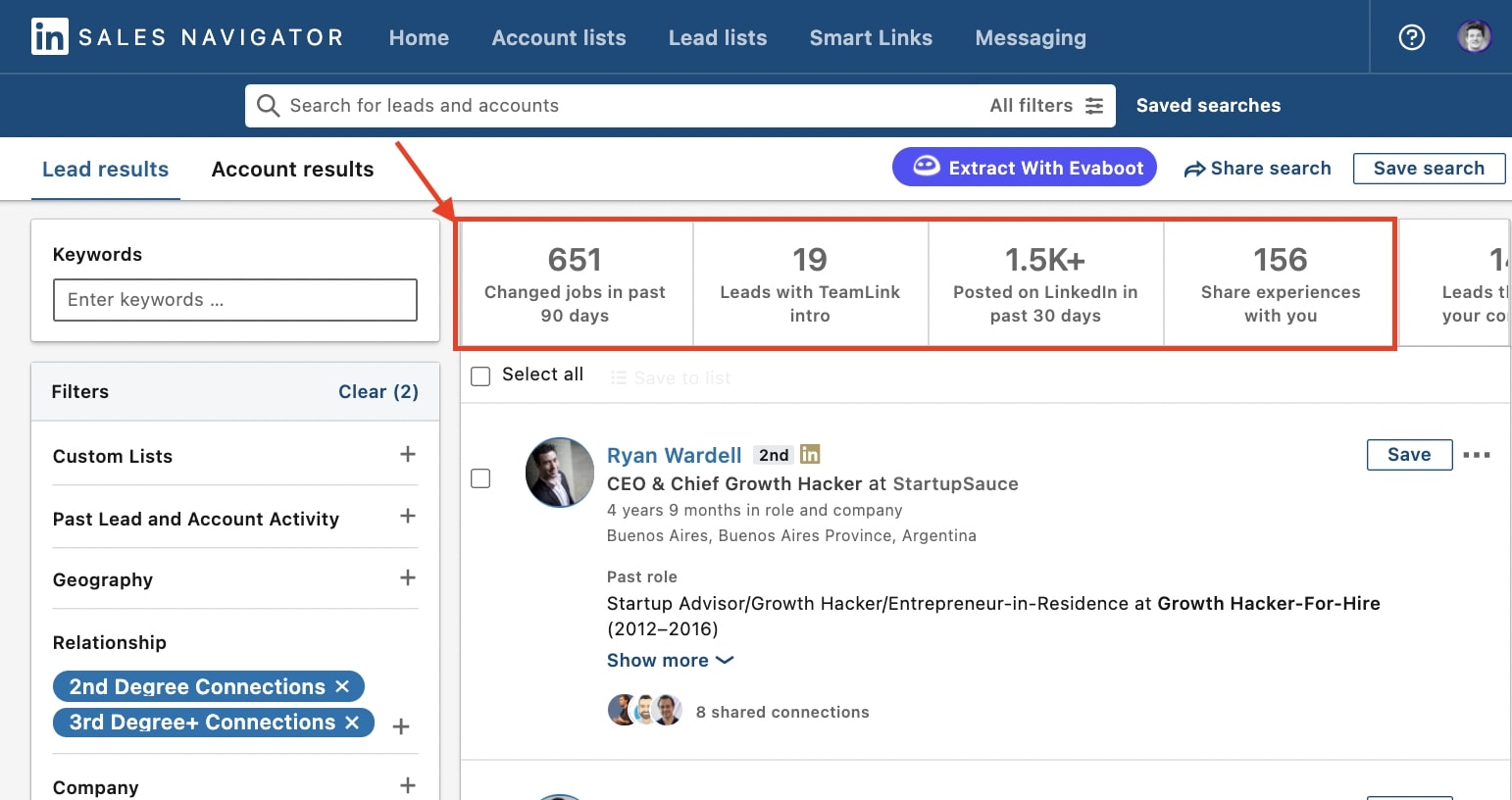Viewport: 1512px width, 800px height.
Task: Click the shared connections avatars
Action: pos(644,710)
